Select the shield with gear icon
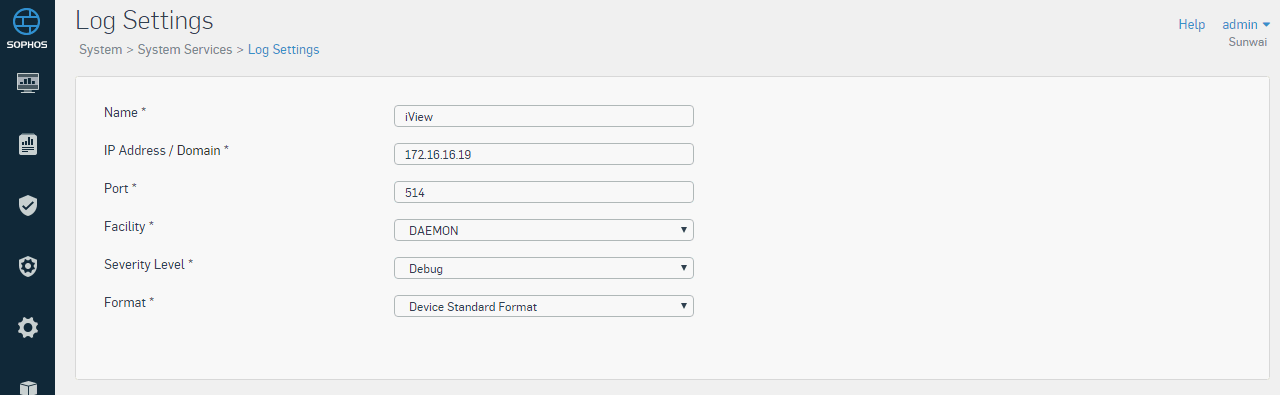The width and height of the screenshot is (1280, 395). pyautogui.click(x=28, y=266)
